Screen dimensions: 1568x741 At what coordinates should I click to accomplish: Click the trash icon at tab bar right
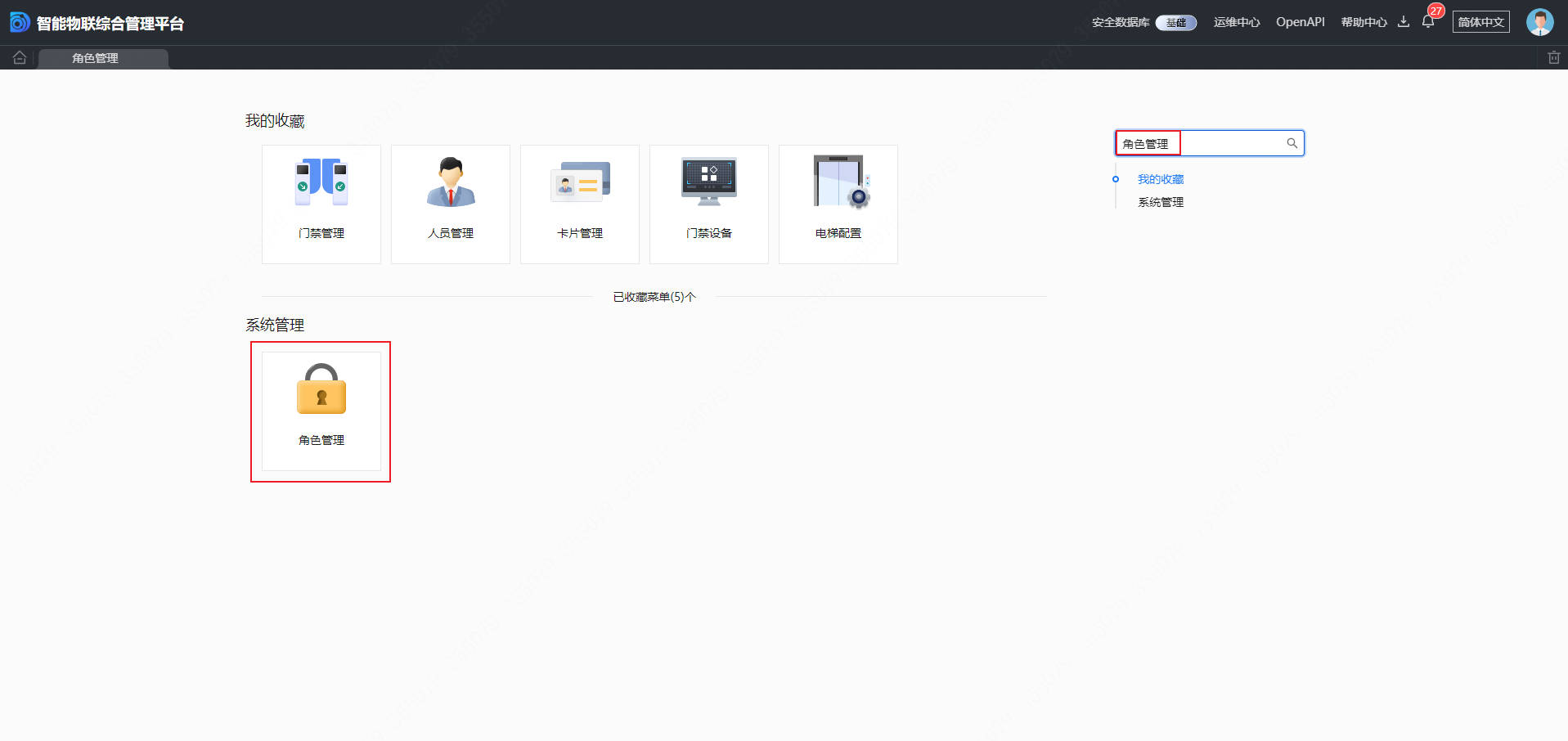click(1553, 58)
